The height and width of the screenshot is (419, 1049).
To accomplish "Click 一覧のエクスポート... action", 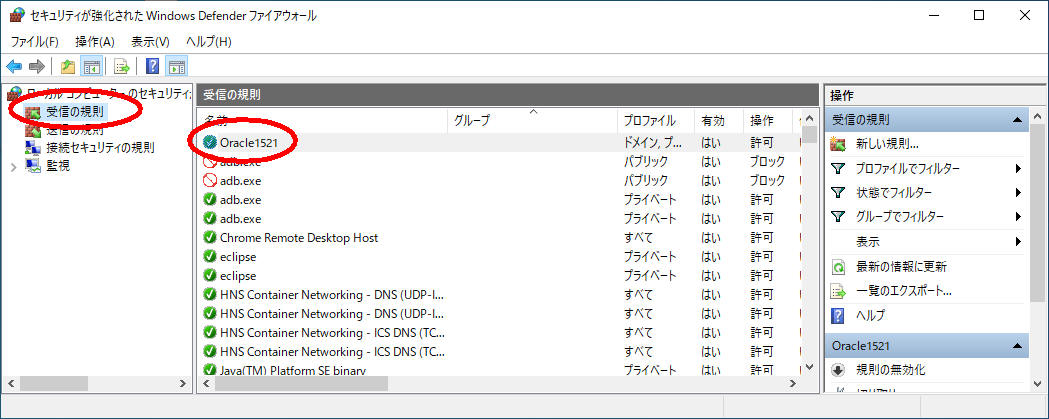I will click(903, 291).
